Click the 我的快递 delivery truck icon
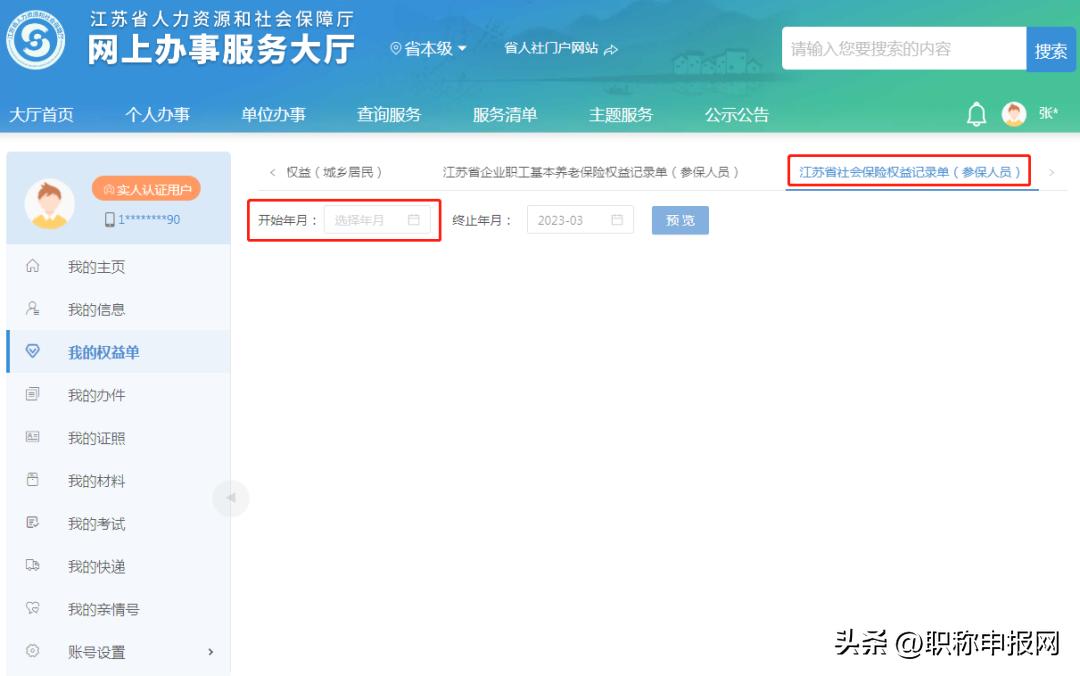1080x676 pixels. (x=32, y=566)
